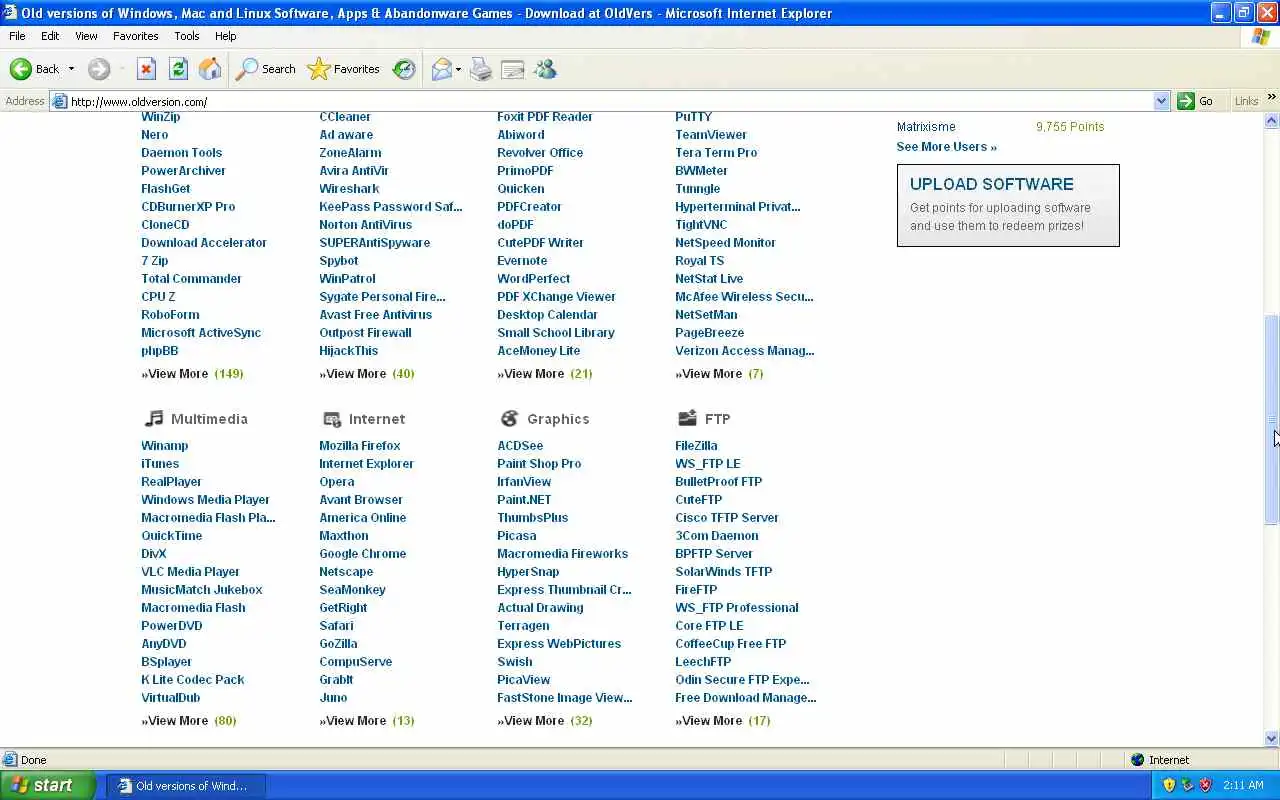Open the TeamViewer link

[x=711, y=135]
